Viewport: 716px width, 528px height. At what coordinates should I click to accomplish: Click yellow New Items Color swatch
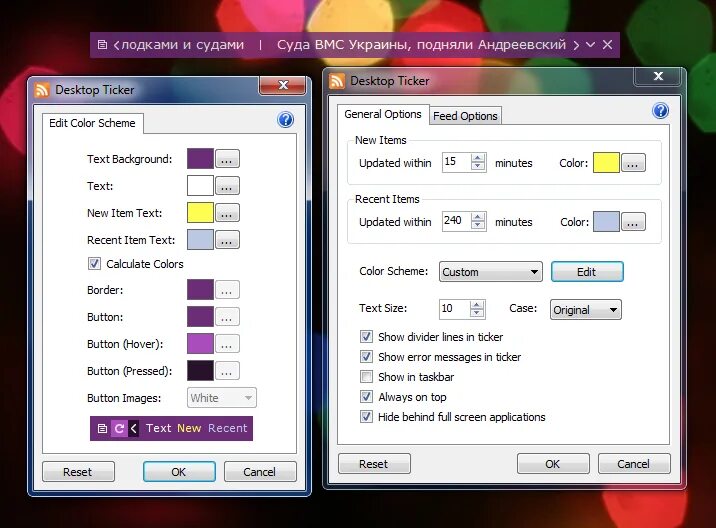606,163
